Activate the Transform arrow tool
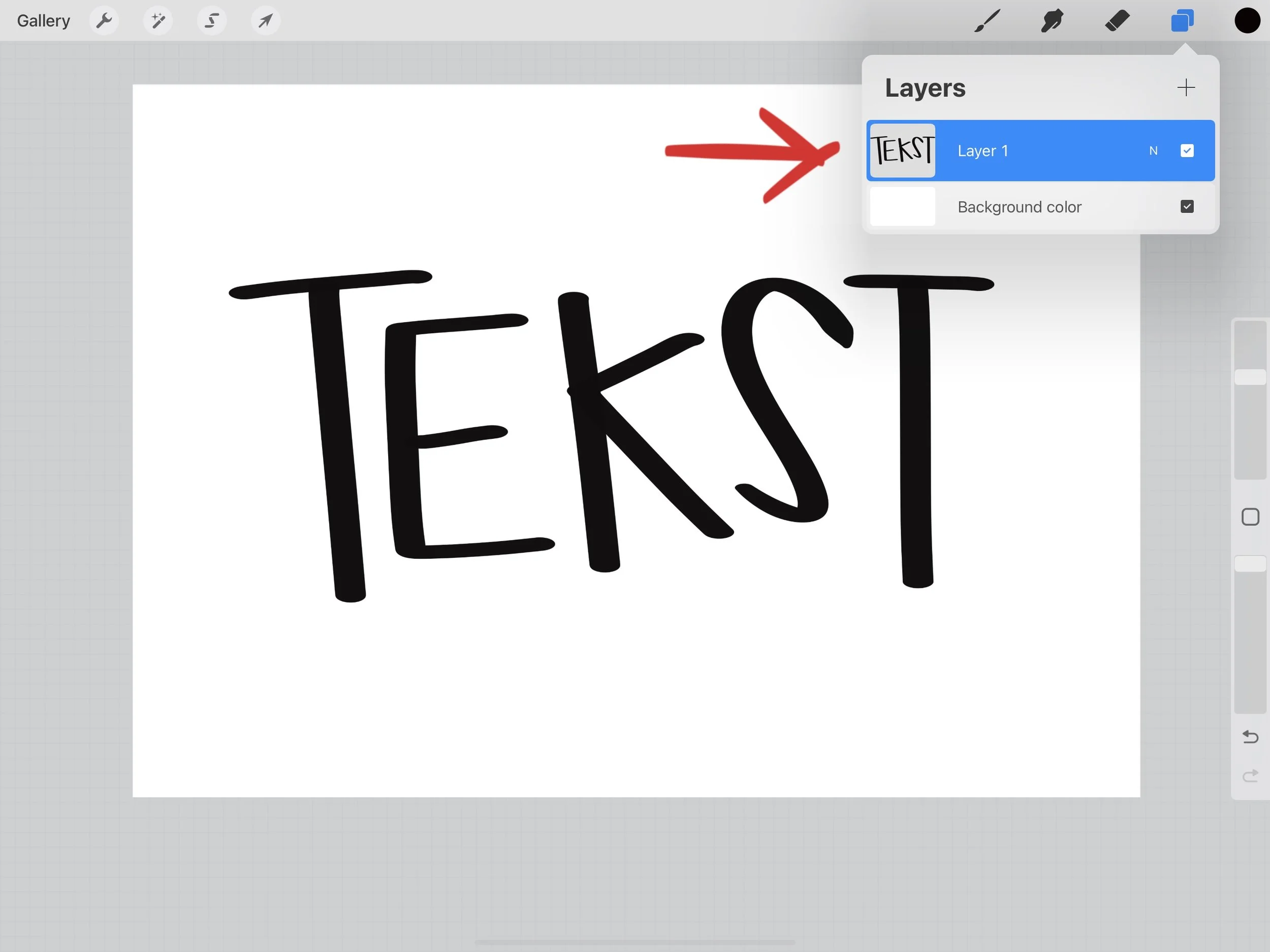The height and width of the screenshot is (952, 1270). 265,21
